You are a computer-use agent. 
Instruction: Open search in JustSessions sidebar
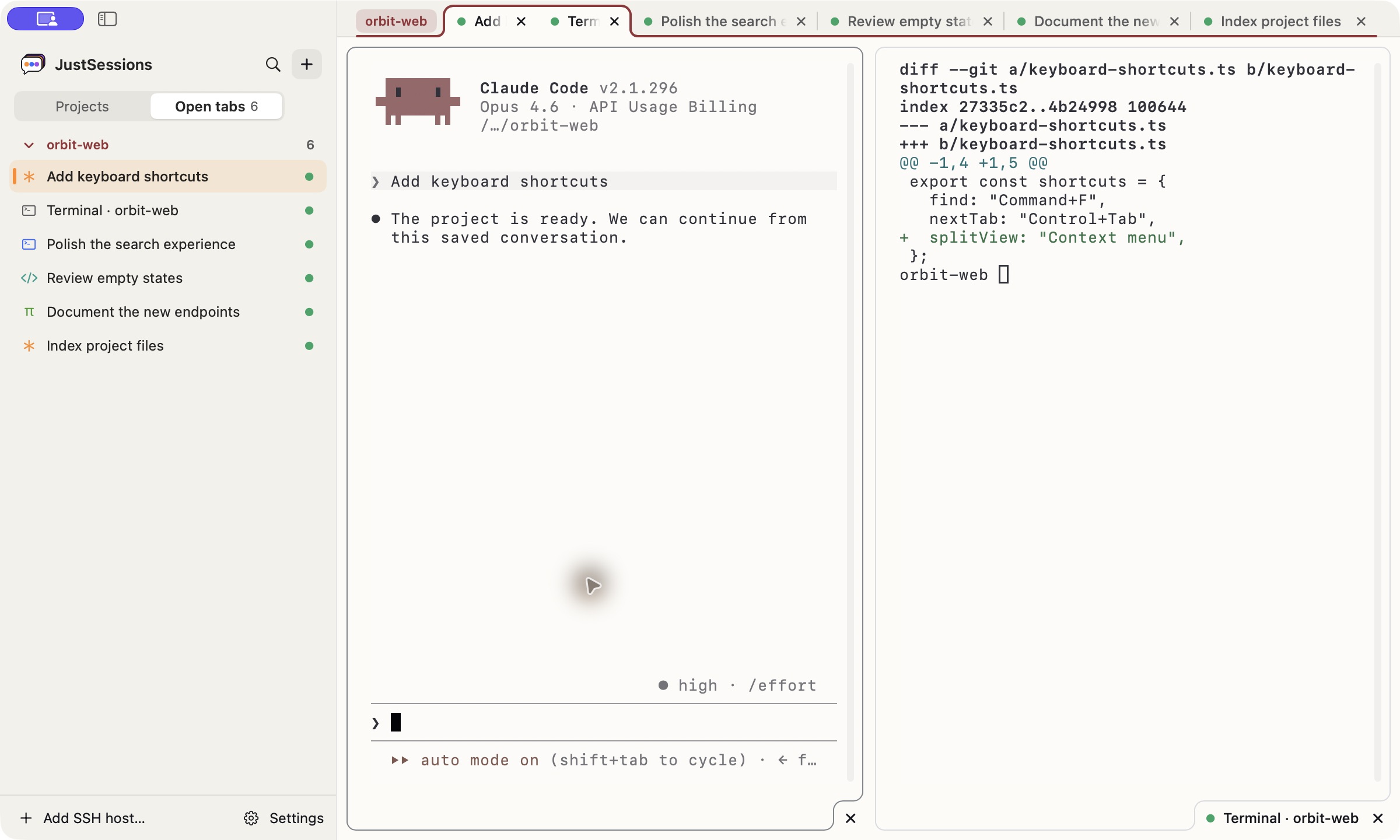(x=273, y=64)
